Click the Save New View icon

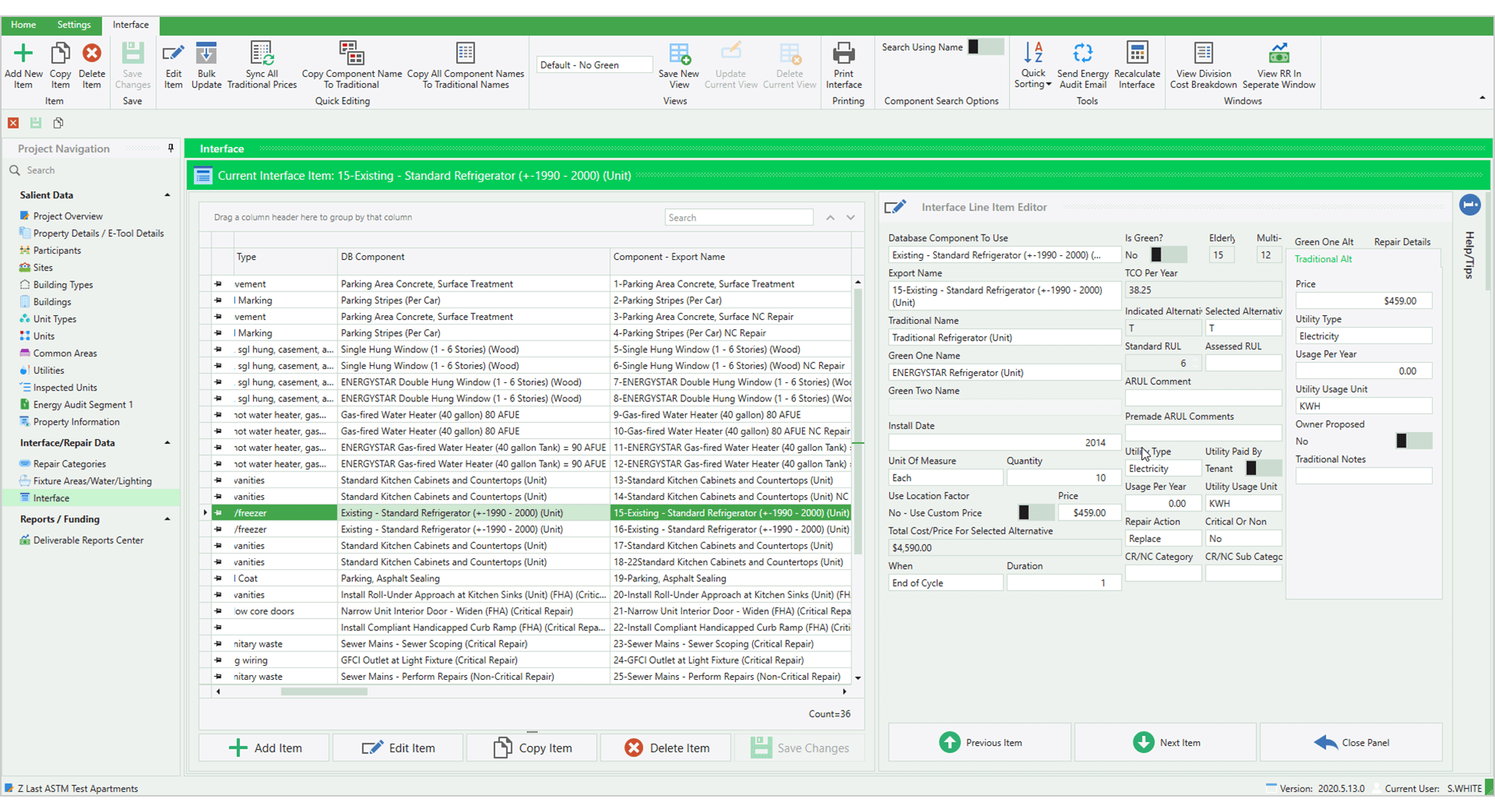point(678,65)
